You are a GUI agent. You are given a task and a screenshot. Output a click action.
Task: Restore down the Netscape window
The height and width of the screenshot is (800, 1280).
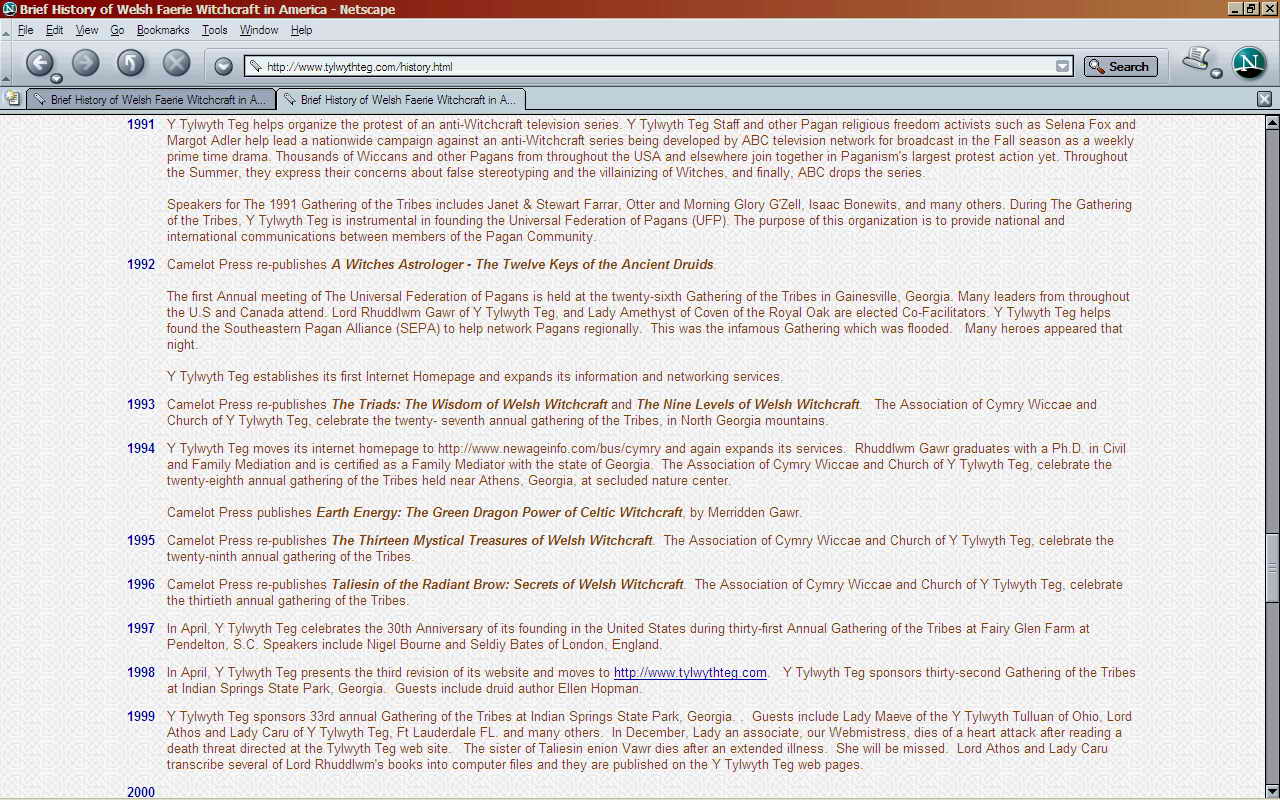[1252, 9]
